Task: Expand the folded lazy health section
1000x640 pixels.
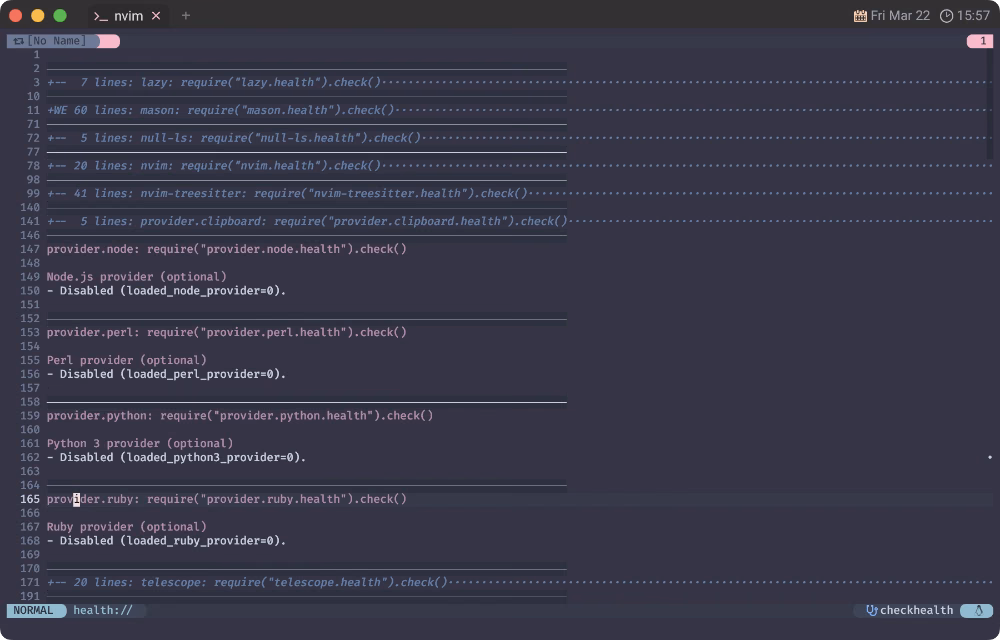Action: pos(520,82)
